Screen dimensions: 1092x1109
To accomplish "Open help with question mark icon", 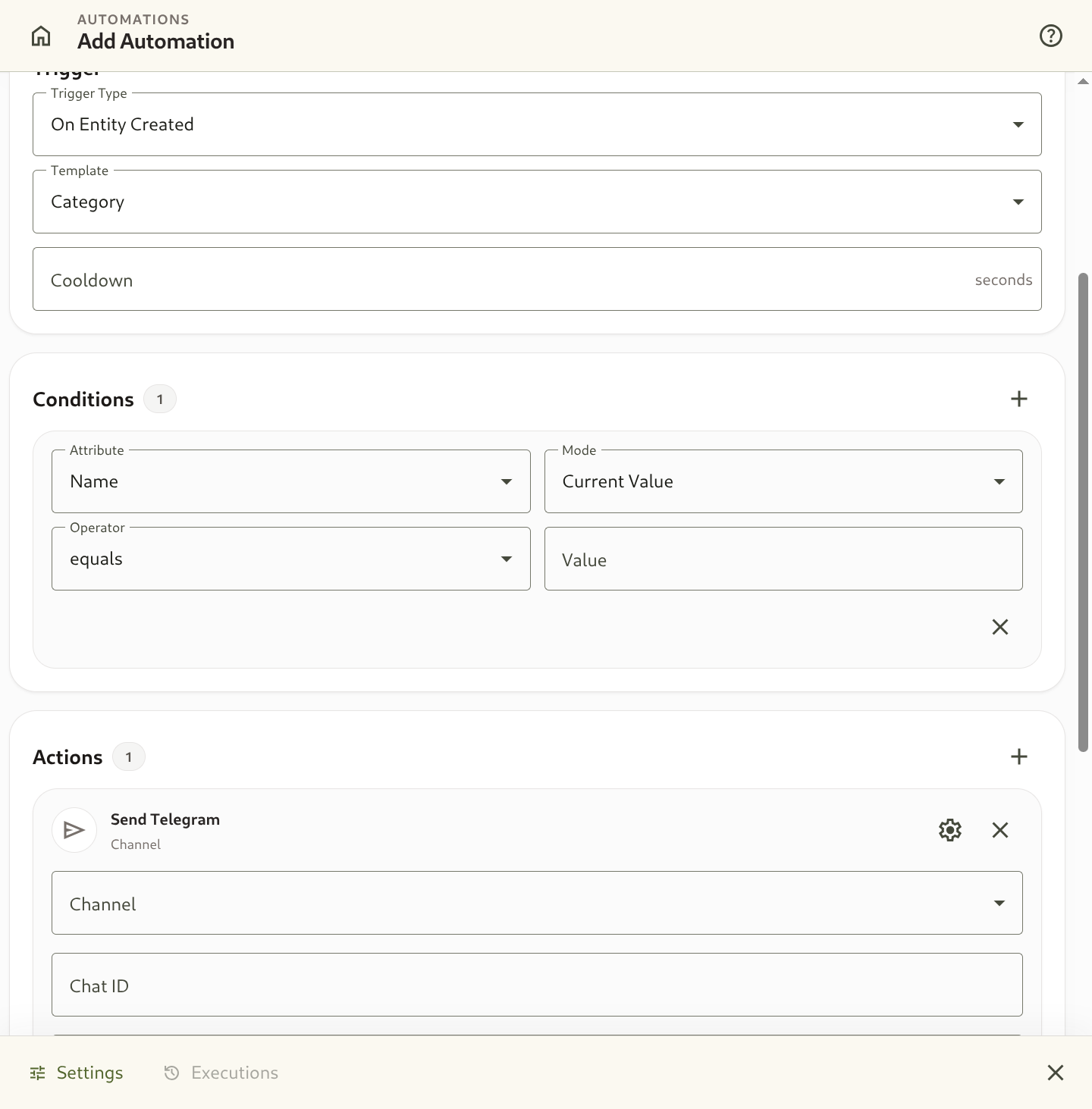I will pos(1050,36).
